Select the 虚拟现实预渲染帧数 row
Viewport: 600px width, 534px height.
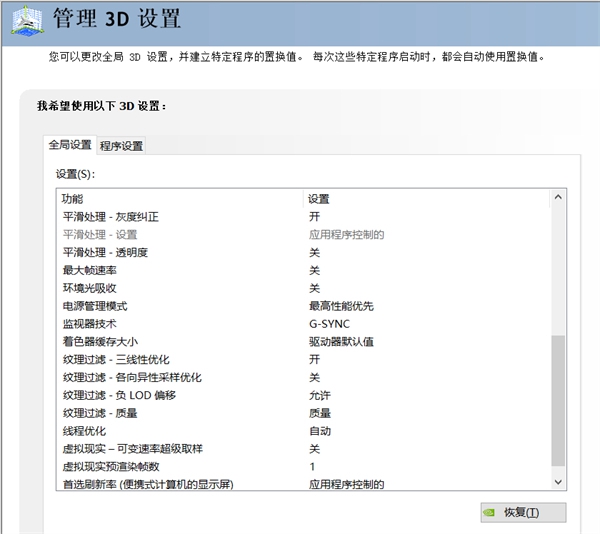pos(304,467)
